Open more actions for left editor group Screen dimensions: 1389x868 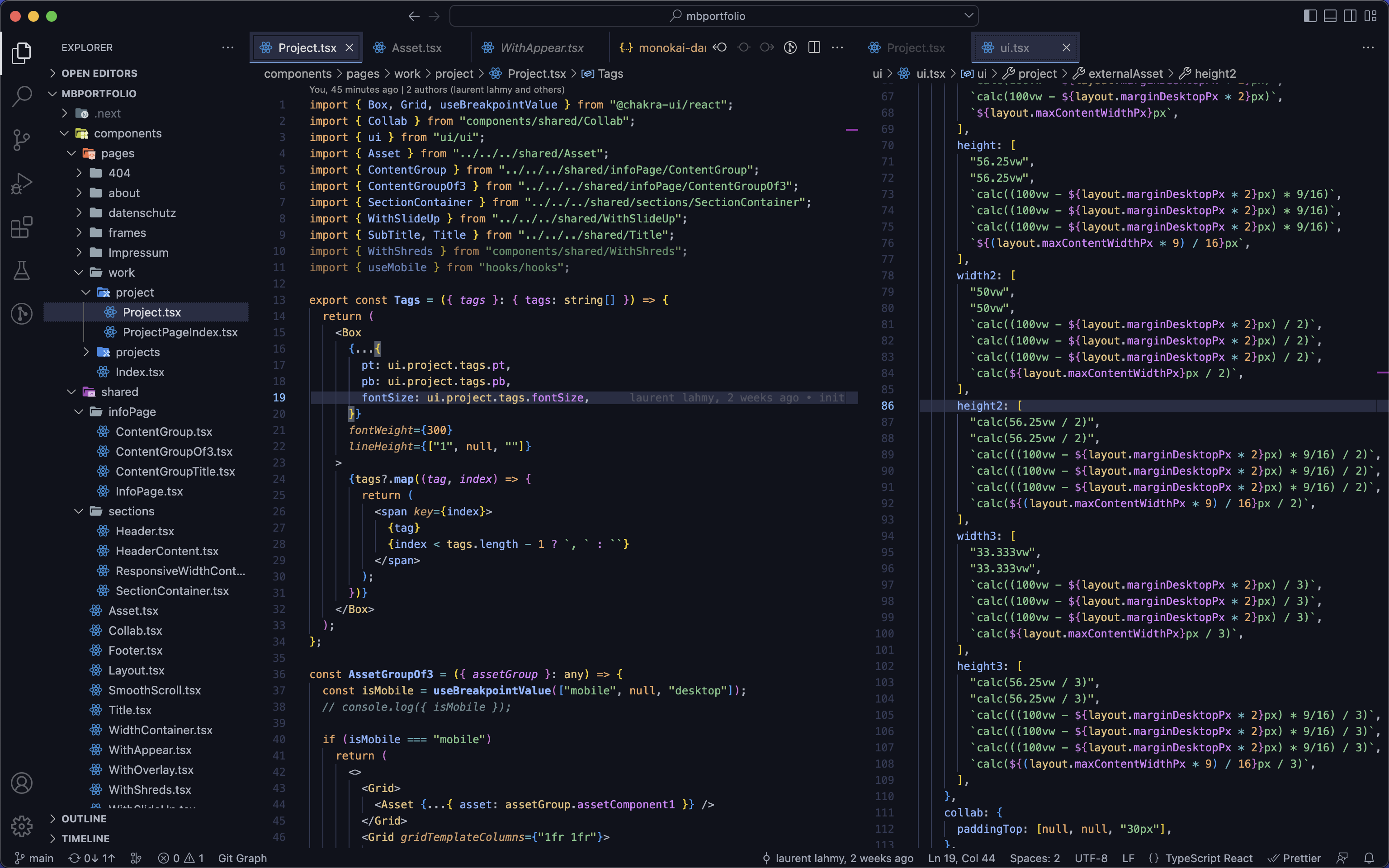(837, 47)
